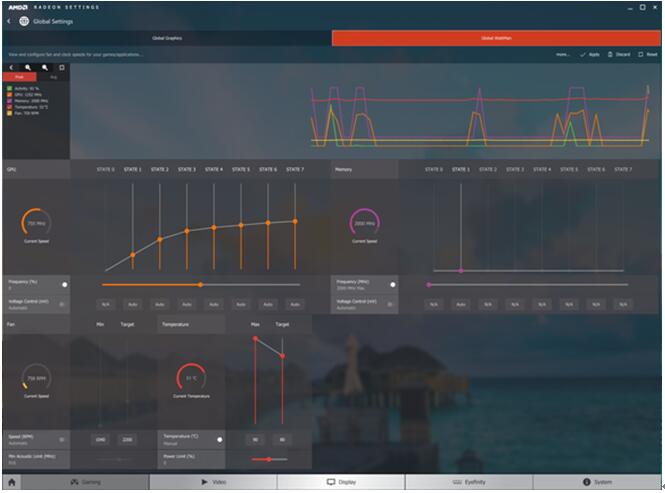Viewport: 665px width, 493px height.
Task: Click the Max temperature value field
Action: (255, 440)
